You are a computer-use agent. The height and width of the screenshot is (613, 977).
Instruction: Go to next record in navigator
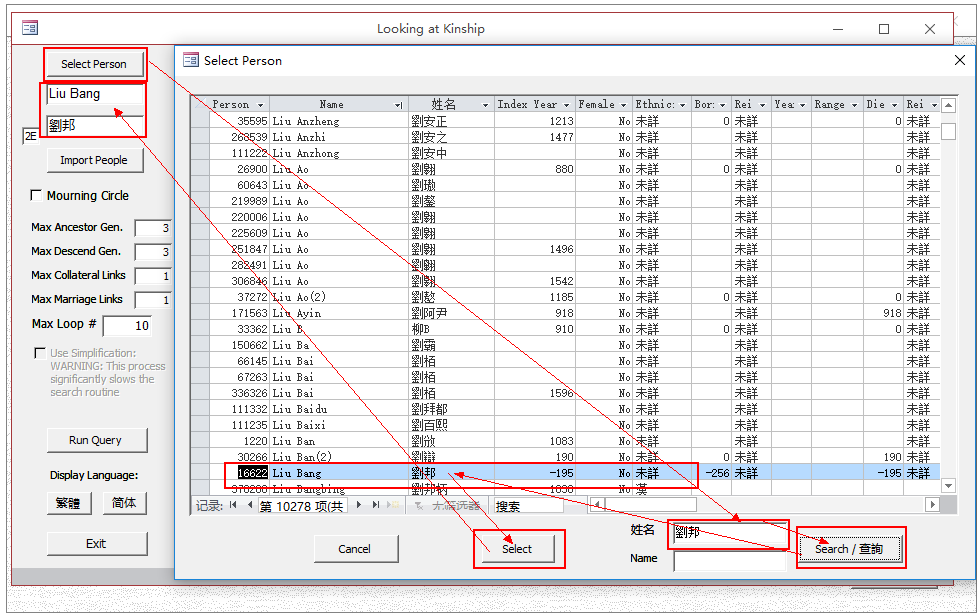(359, 506)
